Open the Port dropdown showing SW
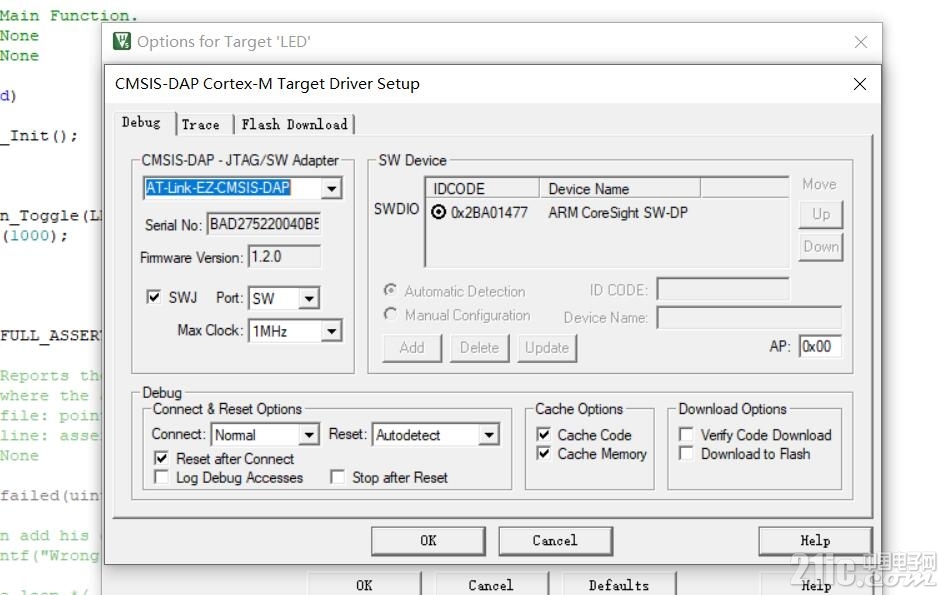 point(309,298)
